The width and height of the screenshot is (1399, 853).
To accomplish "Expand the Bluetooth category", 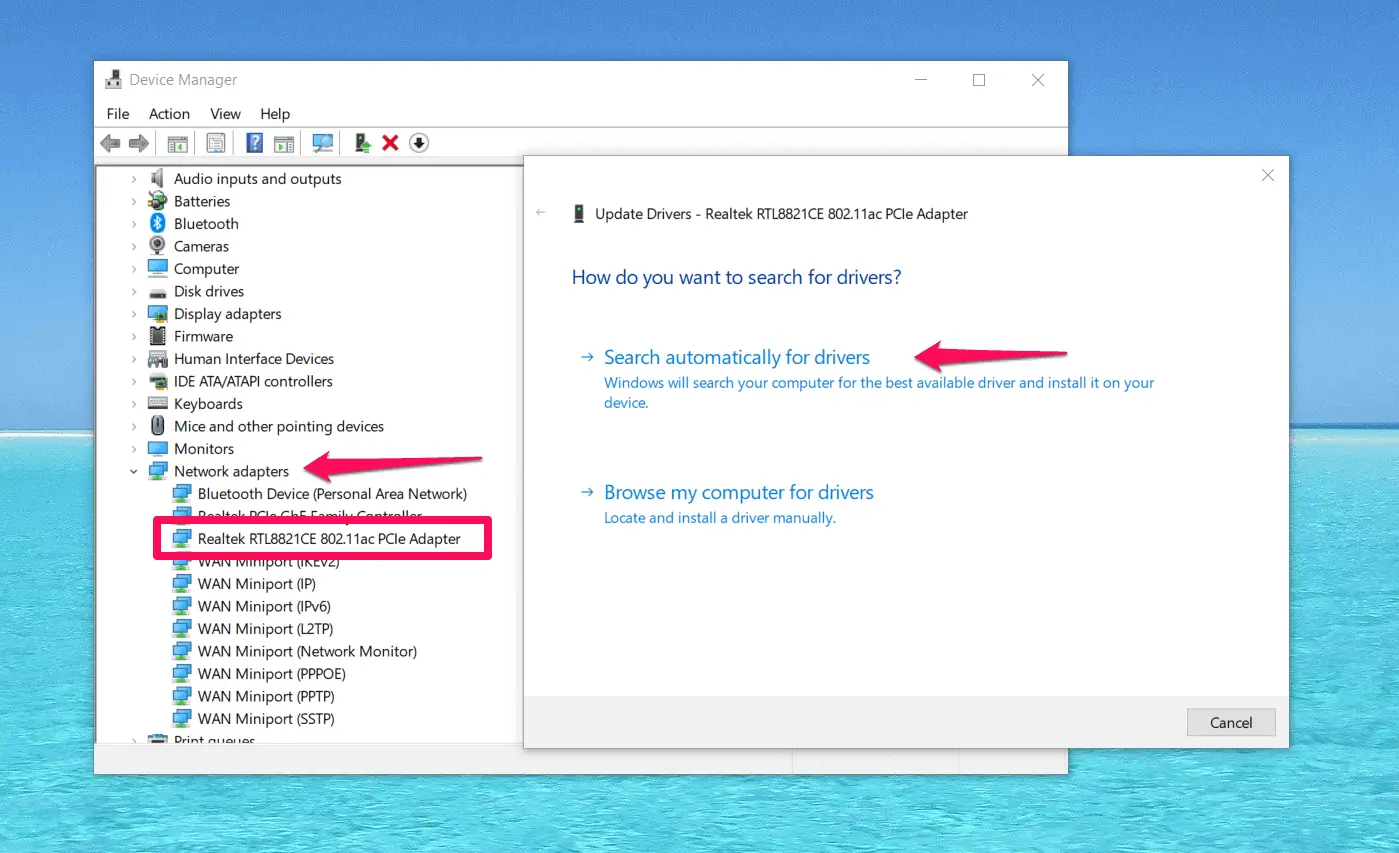I will (x=134, y=224).
